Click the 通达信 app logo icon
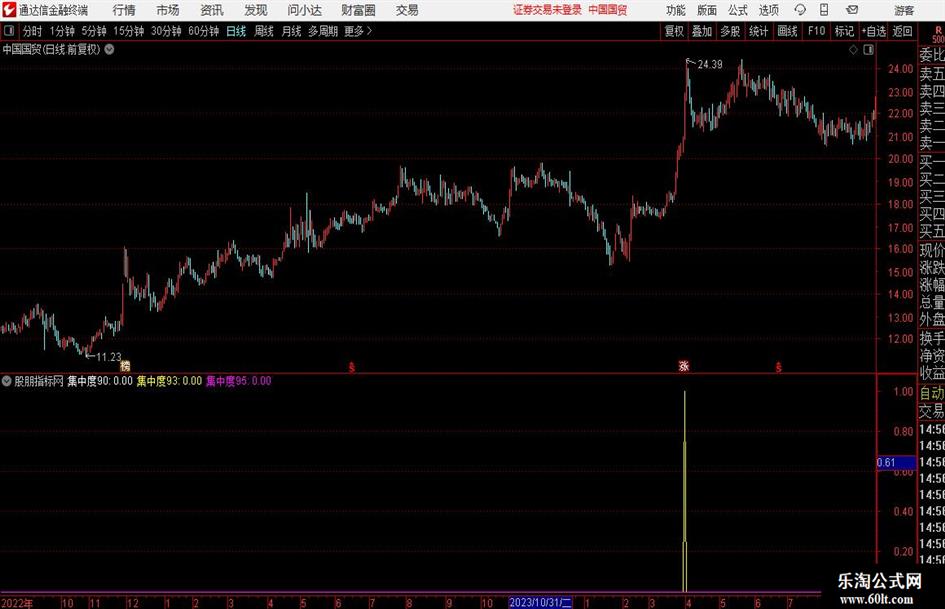 [9, 10]
